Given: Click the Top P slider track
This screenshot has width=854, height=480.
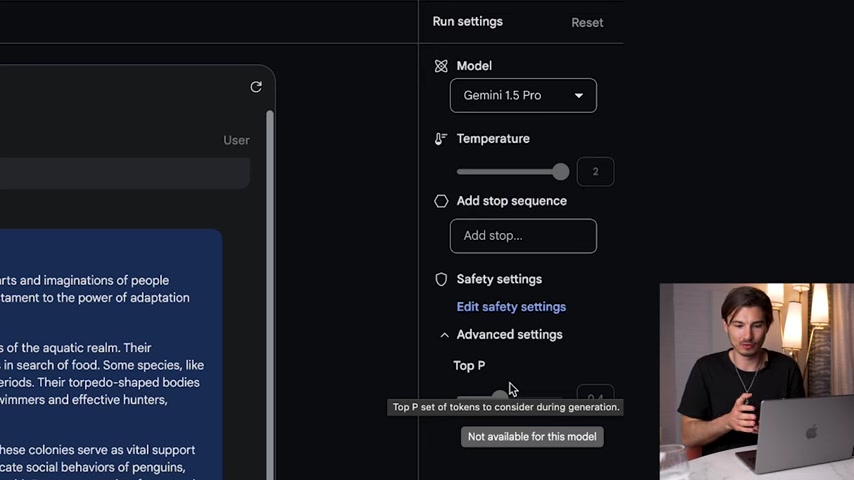Looking at the screenshot, I should pyautogui.click(x=480, y=396).
